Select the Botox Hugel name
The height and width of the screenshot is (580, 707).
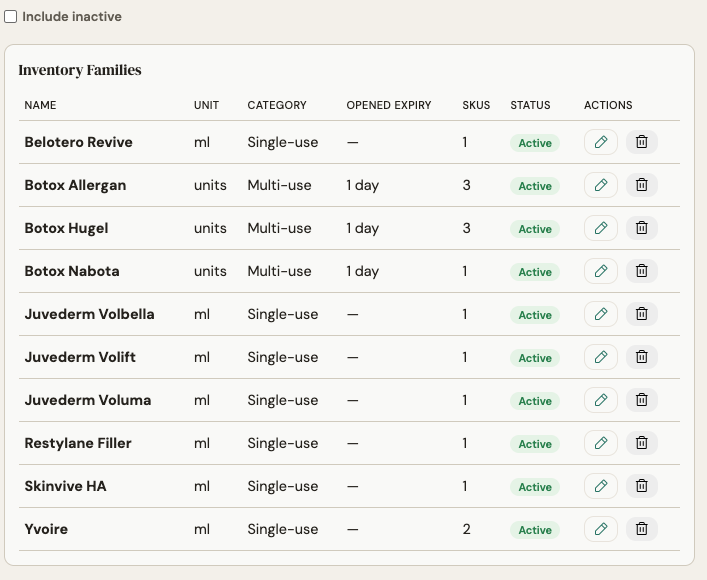pyautogui.click(x=66, y=228)
